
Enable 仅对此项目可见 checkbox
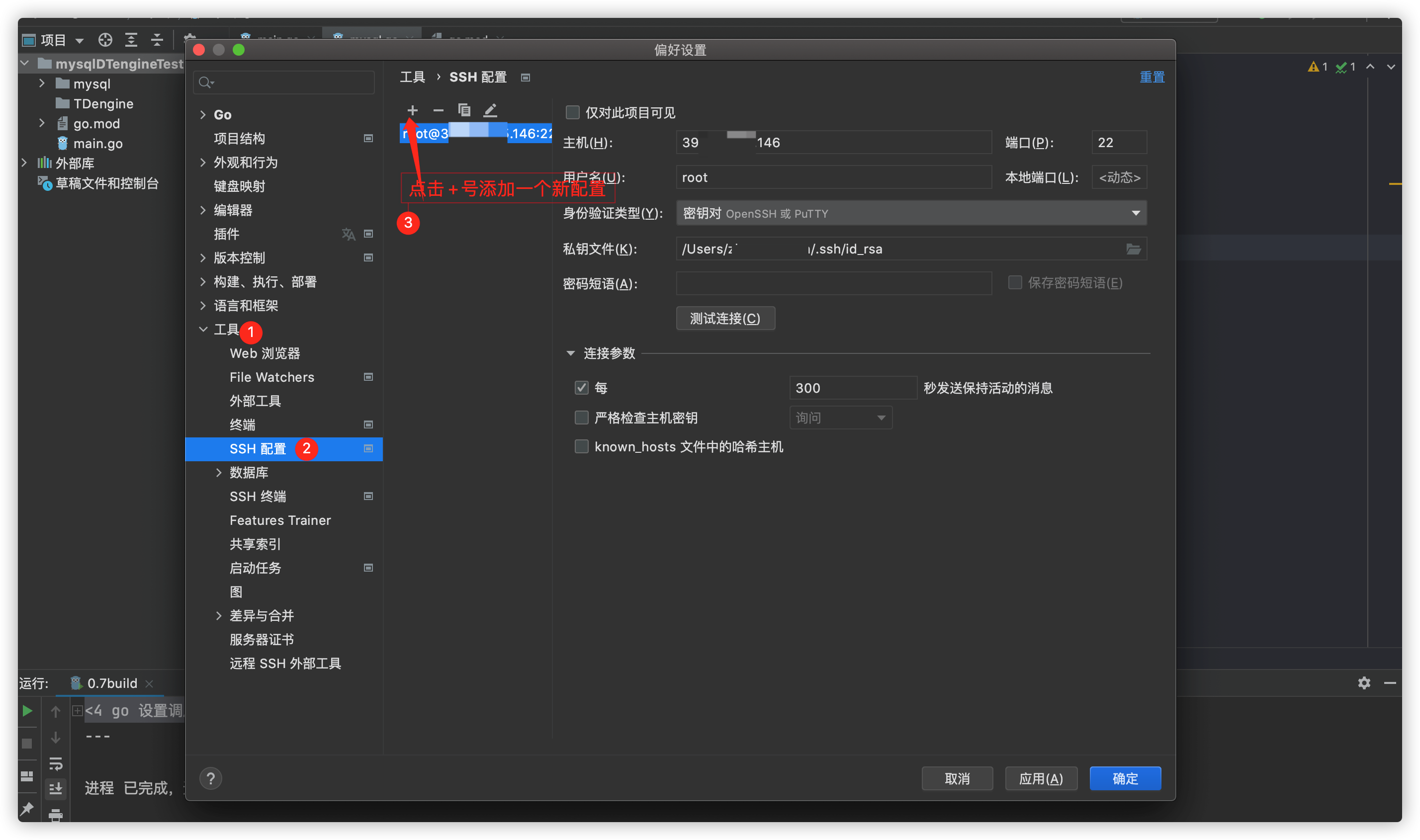[572, 113]
